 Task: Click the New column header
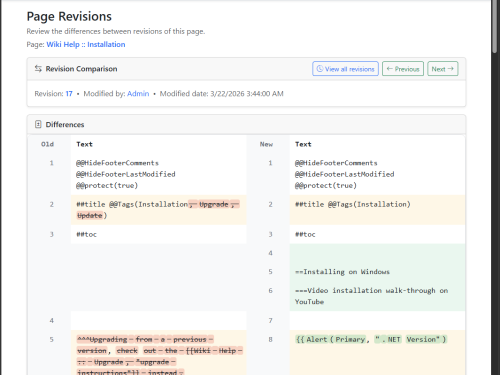(x=266, y=144)
